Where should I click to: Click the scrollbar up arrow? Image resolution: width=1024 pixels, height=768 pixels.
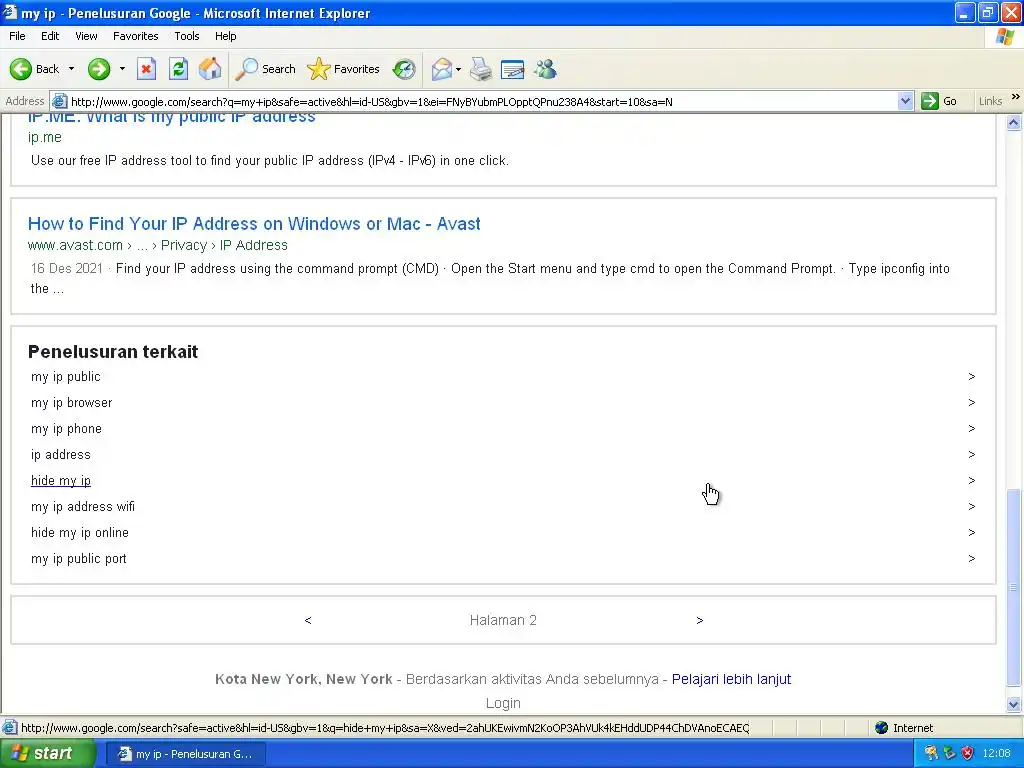coord(1014,122)
